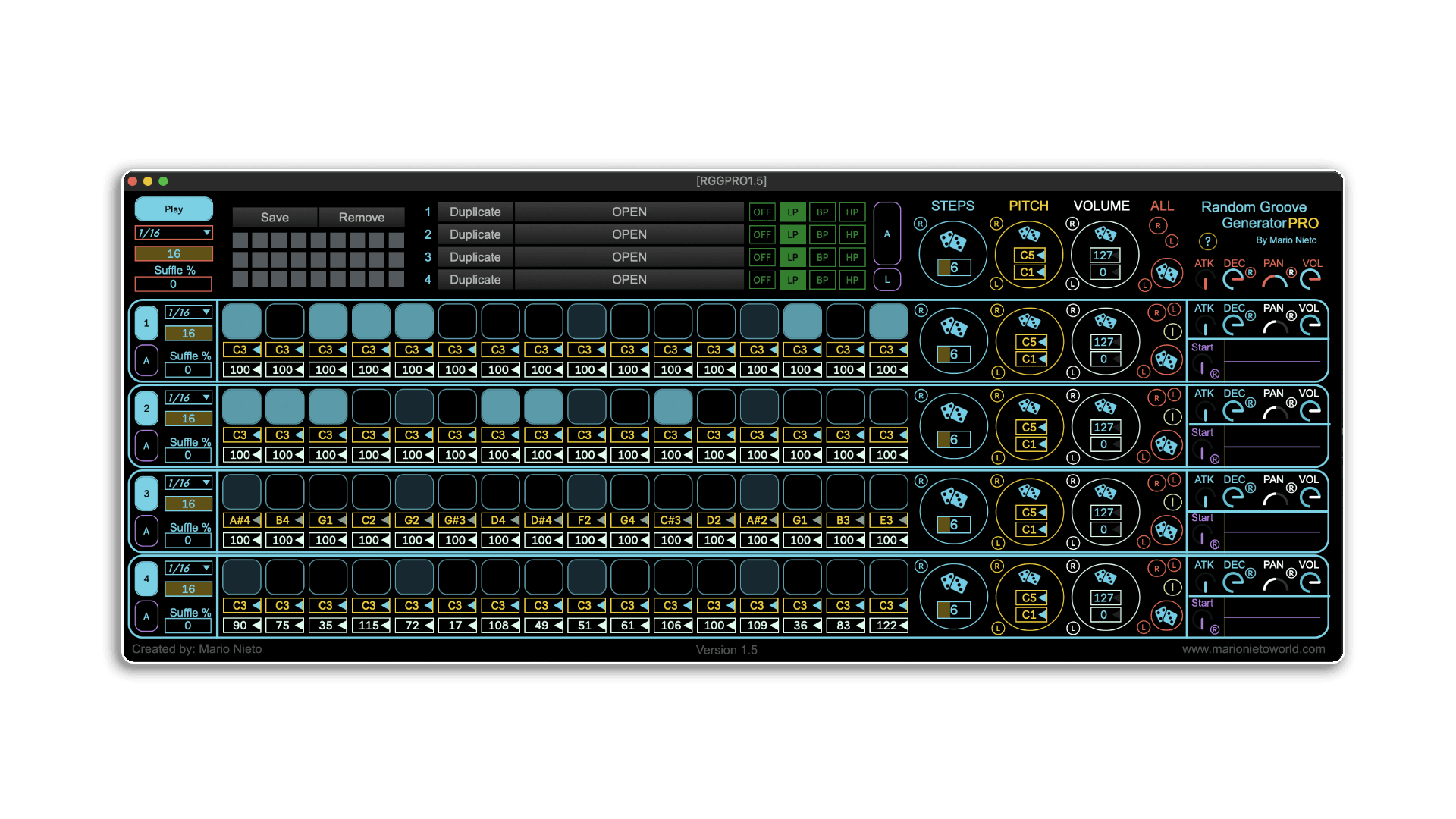Click the white L button below global VOLUME
The height and width of the screenshot is (819, 1456).
(1072, 284)
